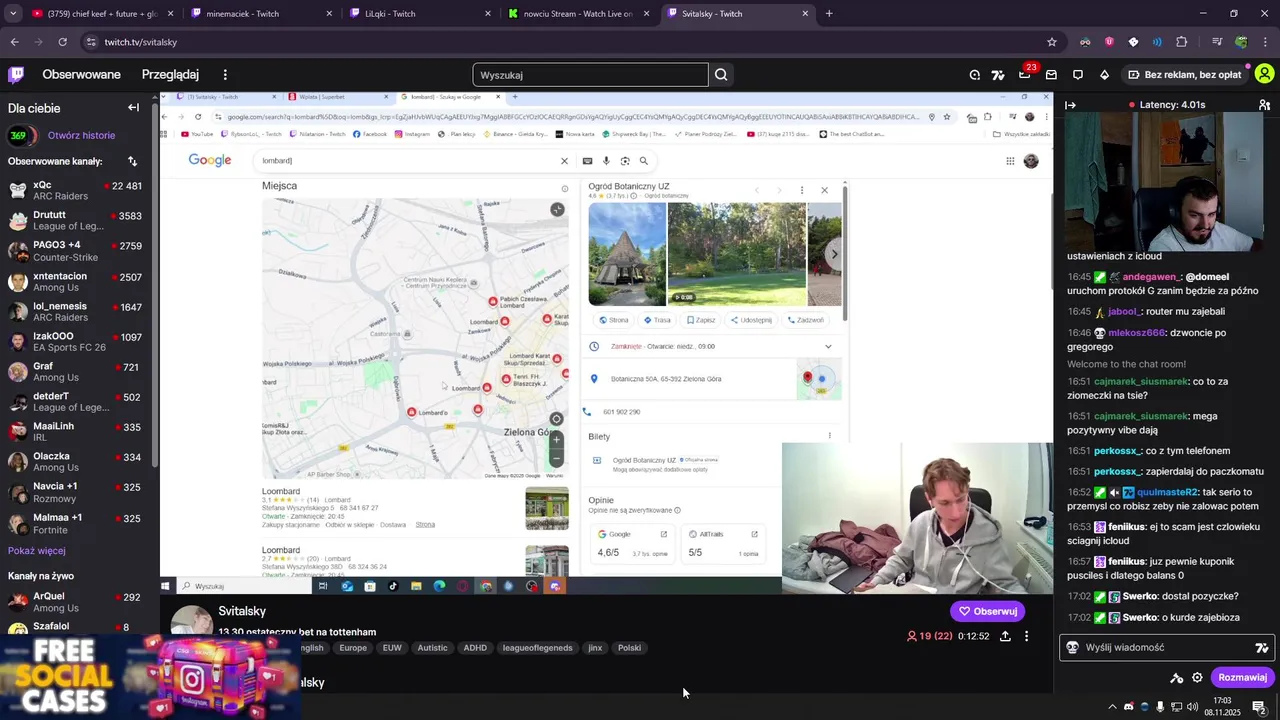Switch to the minemaciek - Twitch tab
Screen dimensions: 1280x720
[259, 14]
